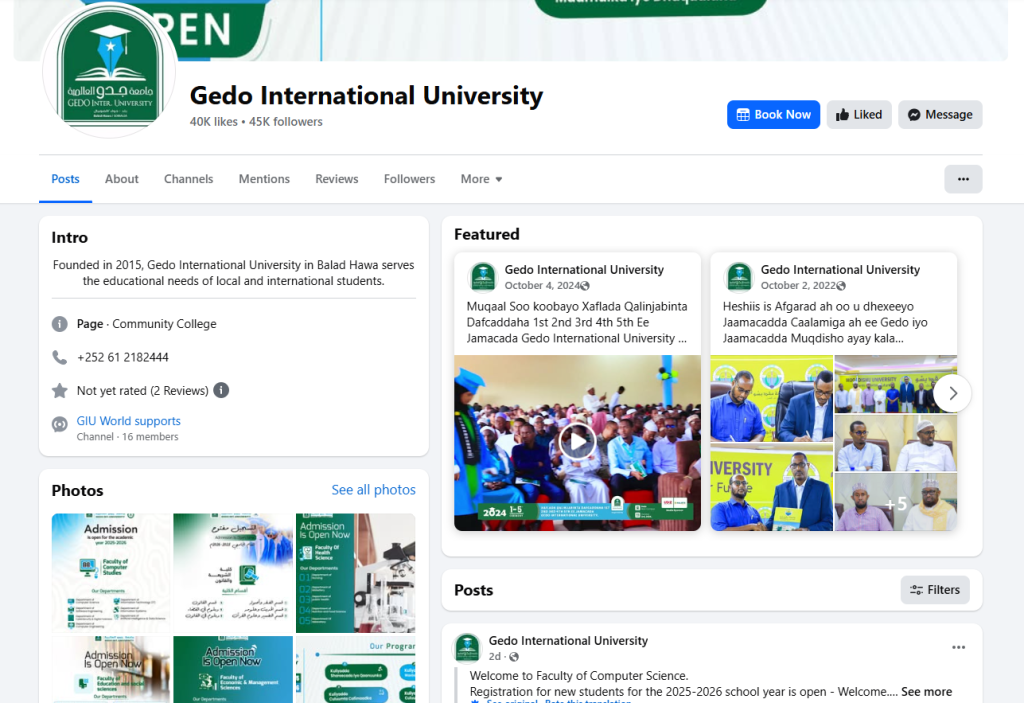Open the GIU World supports channel link

pos(129,421)
